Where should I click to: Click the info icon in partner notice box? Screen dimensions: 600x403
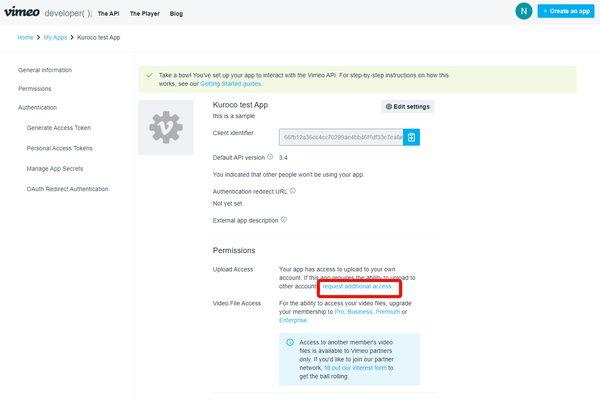(x=290, y=342)
